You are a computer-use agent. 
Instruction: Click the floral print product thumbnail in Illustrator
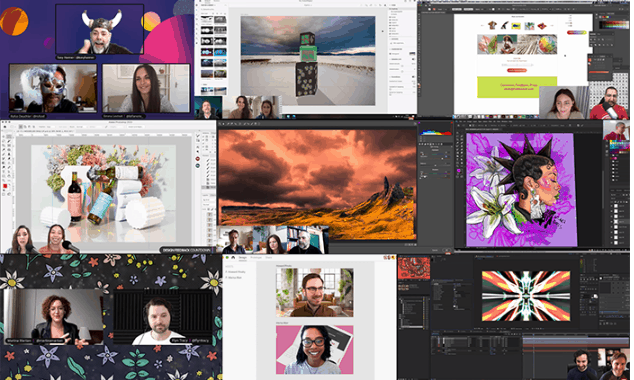(x=529, y=26)
